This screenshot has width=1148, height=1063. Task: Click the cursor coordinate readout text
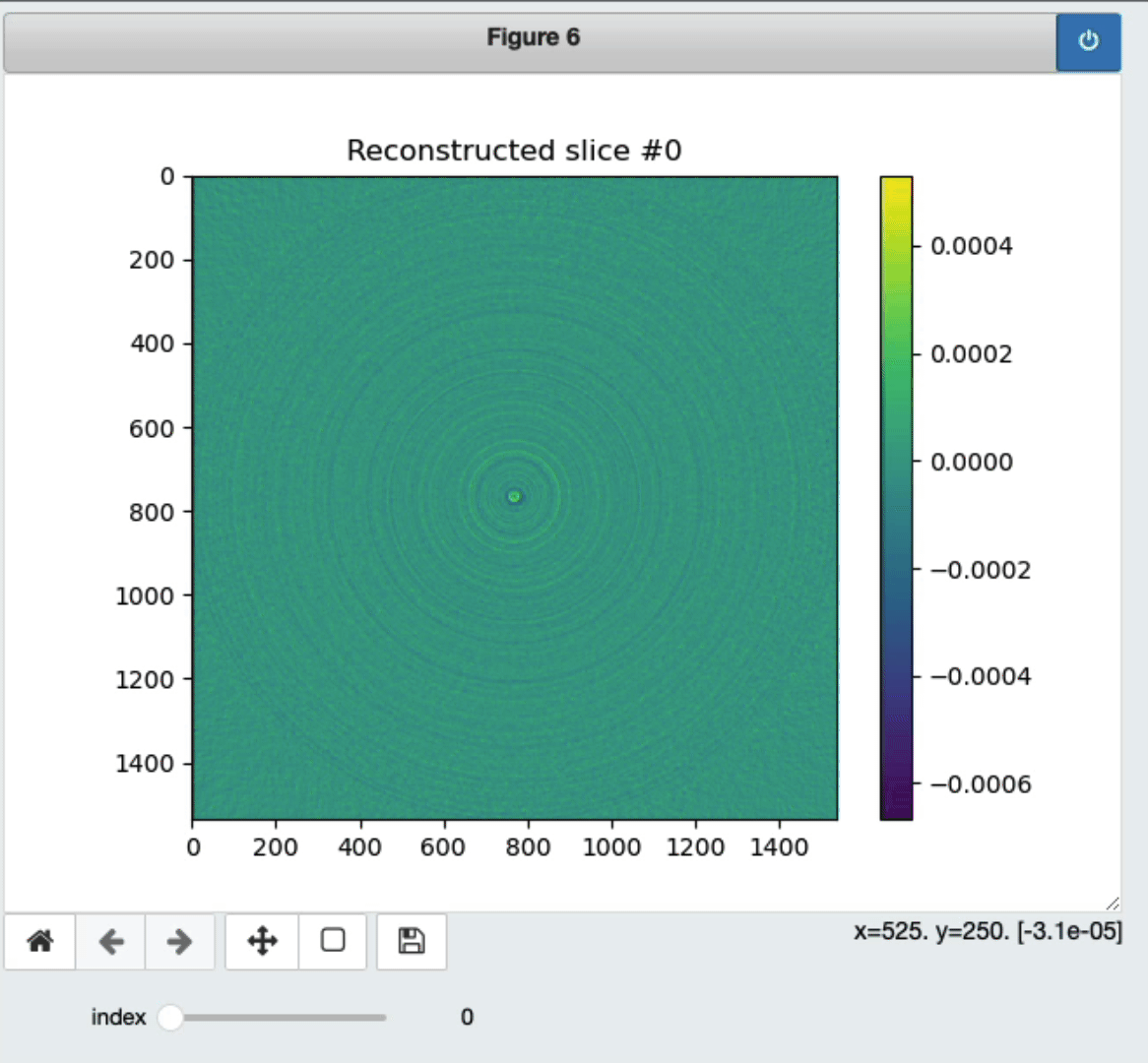tap(988, 931)
